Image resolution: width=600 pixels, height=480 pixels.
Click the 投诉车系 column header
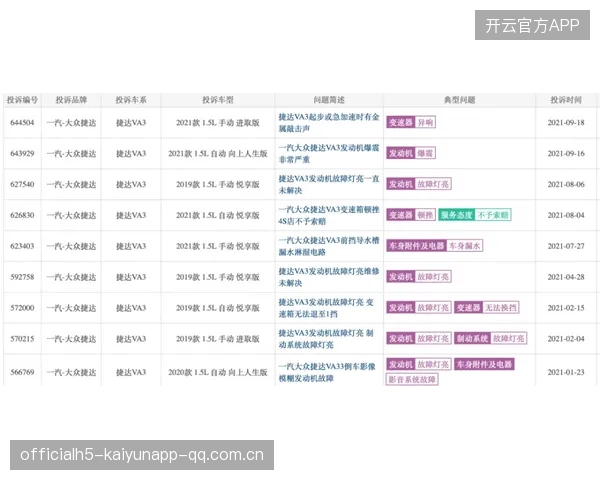pos(131,100)
